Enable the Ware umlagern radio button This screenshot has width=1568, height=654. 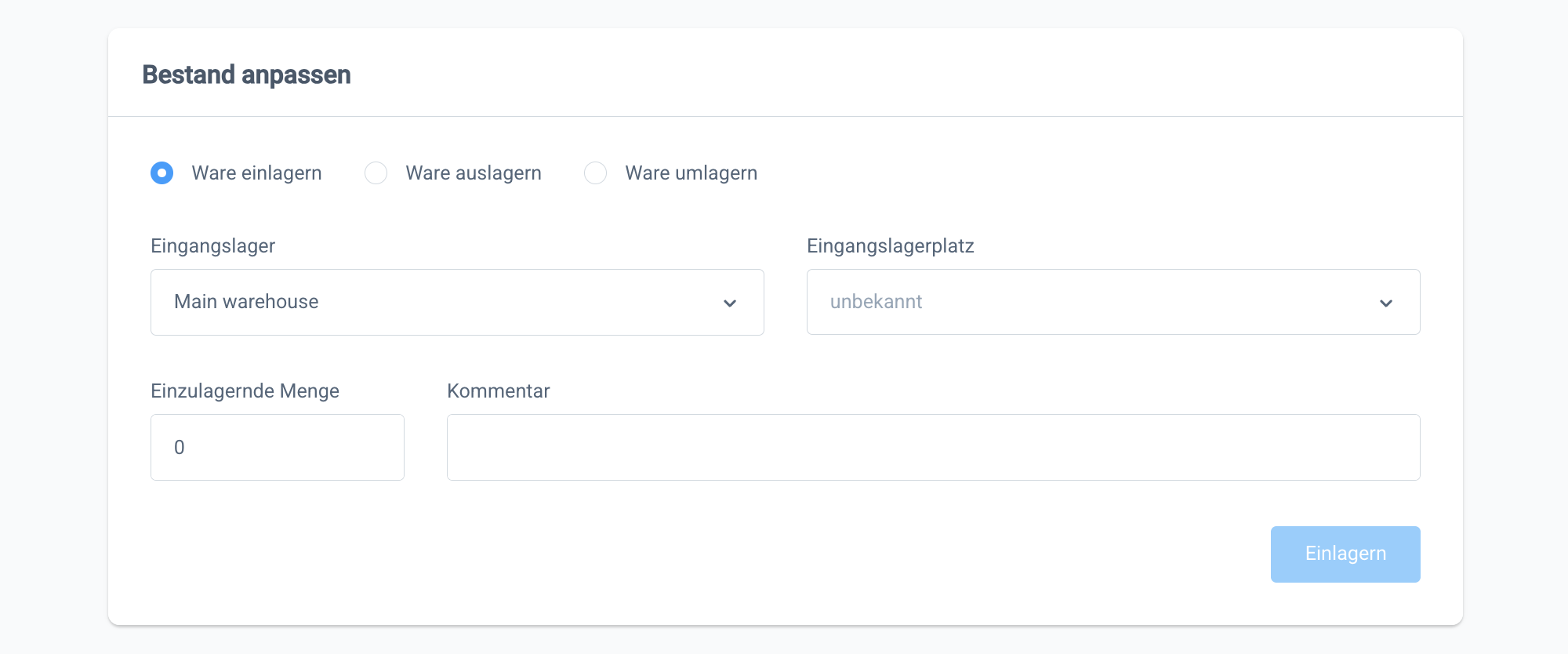595,173
